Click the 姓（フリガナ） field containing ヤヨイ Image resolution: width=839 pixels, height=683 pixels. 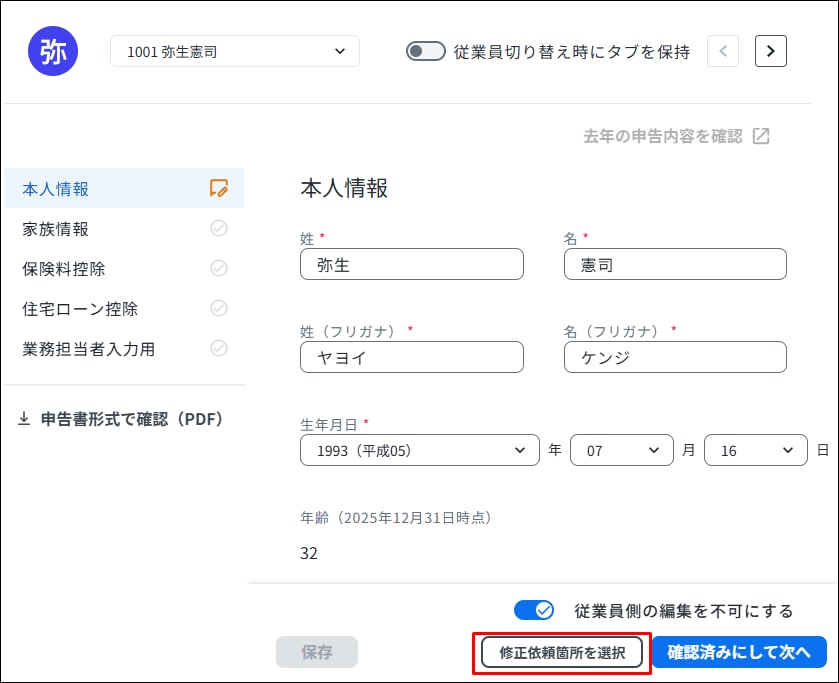pos(411,357)
